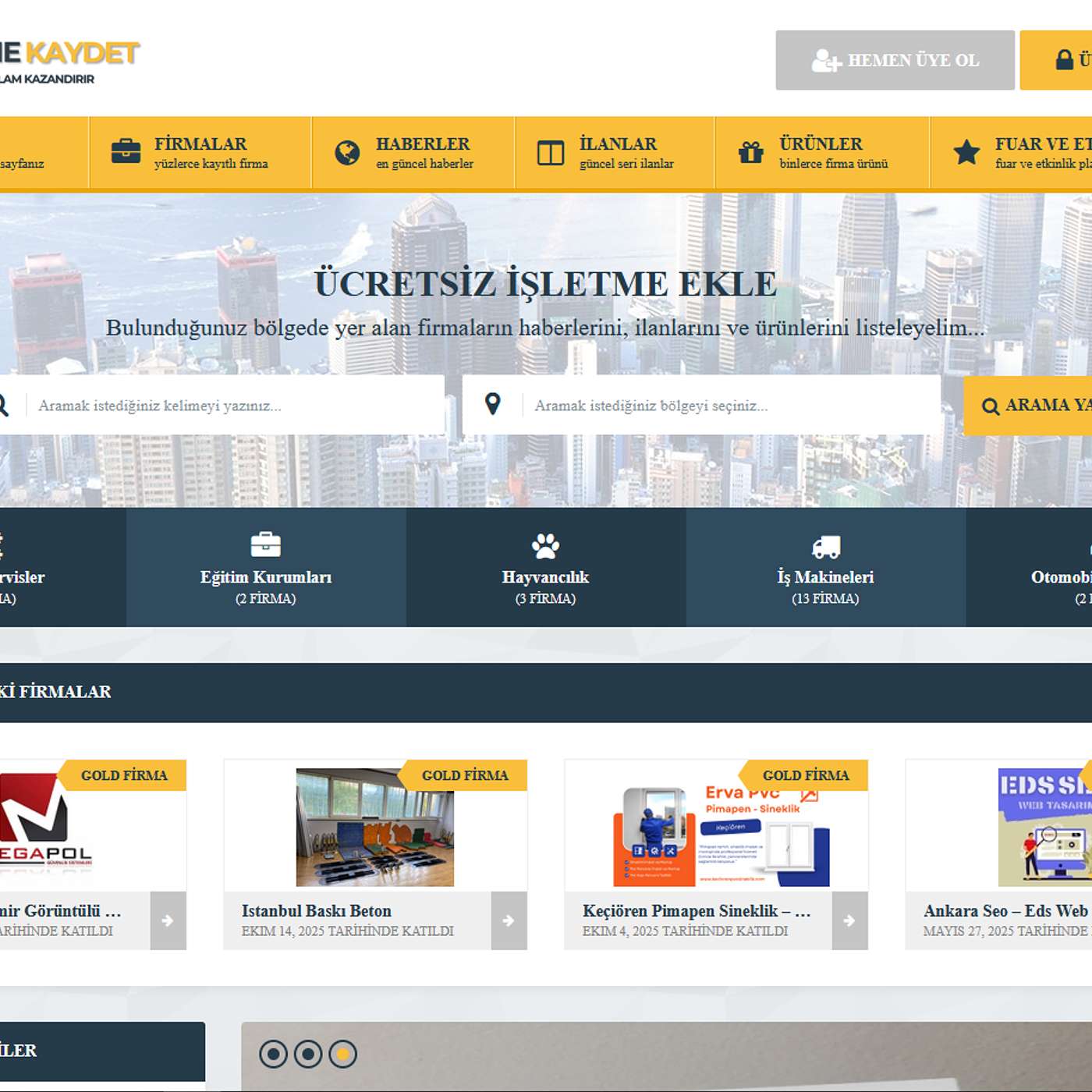1092x1092 pixels.
Task: Open the ÜRÜNLER menu item
Action: click(x=822, y=153)
